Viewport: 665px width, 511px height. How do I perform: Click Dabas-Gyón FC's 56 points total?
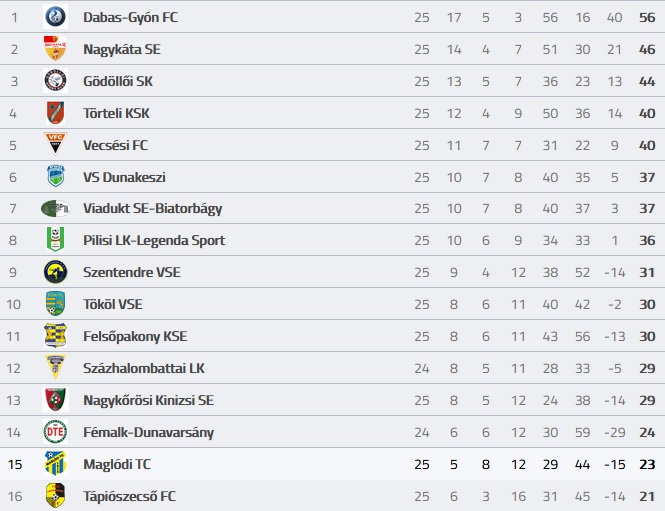(647, 17)
